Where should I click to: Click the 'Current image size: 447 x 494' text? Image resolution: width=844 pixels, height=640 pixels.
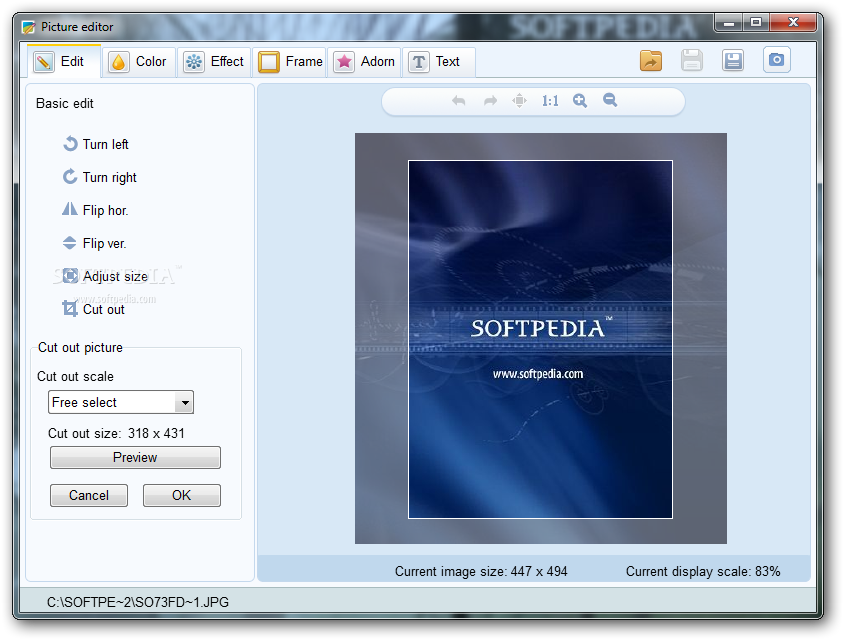tap(481, 571)
